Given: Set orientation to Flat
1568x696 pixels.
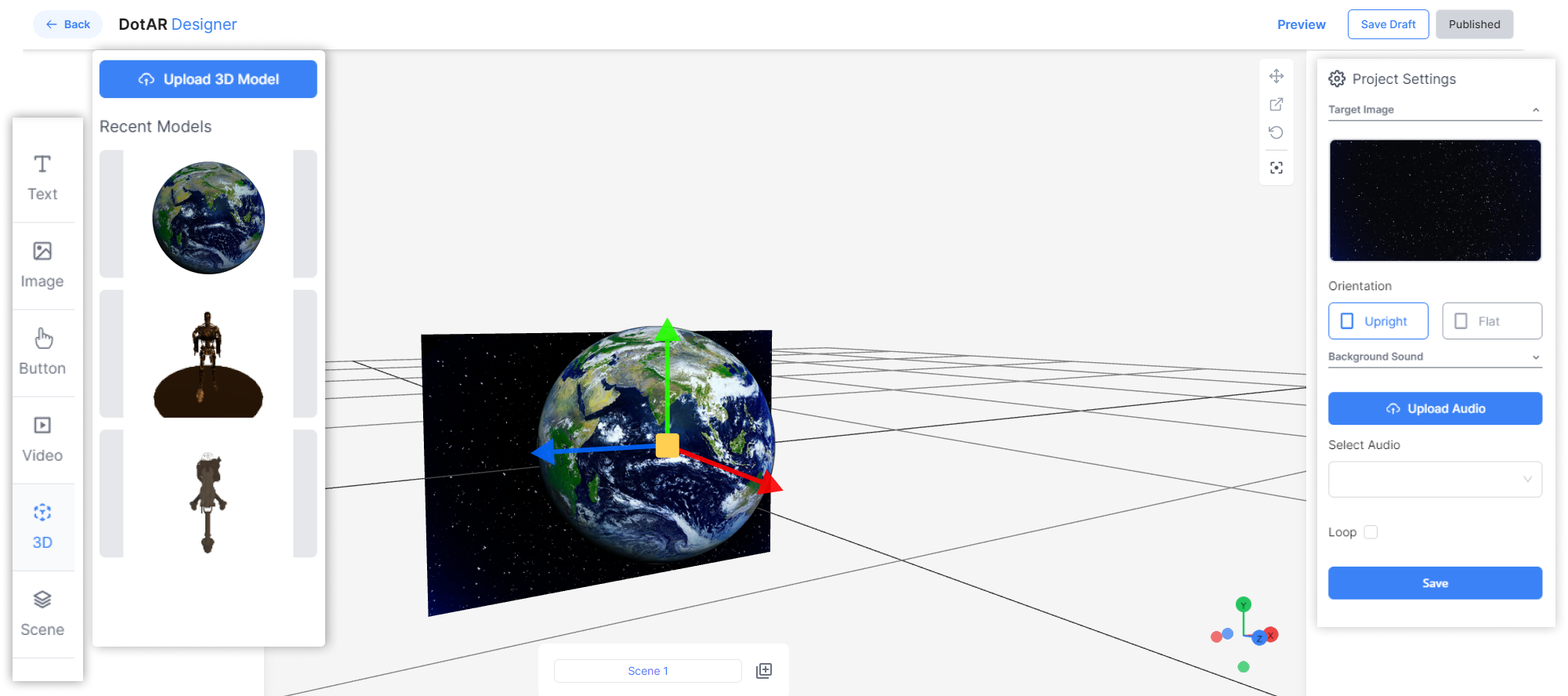Looking at the screenshot, I should [1491, 321].
